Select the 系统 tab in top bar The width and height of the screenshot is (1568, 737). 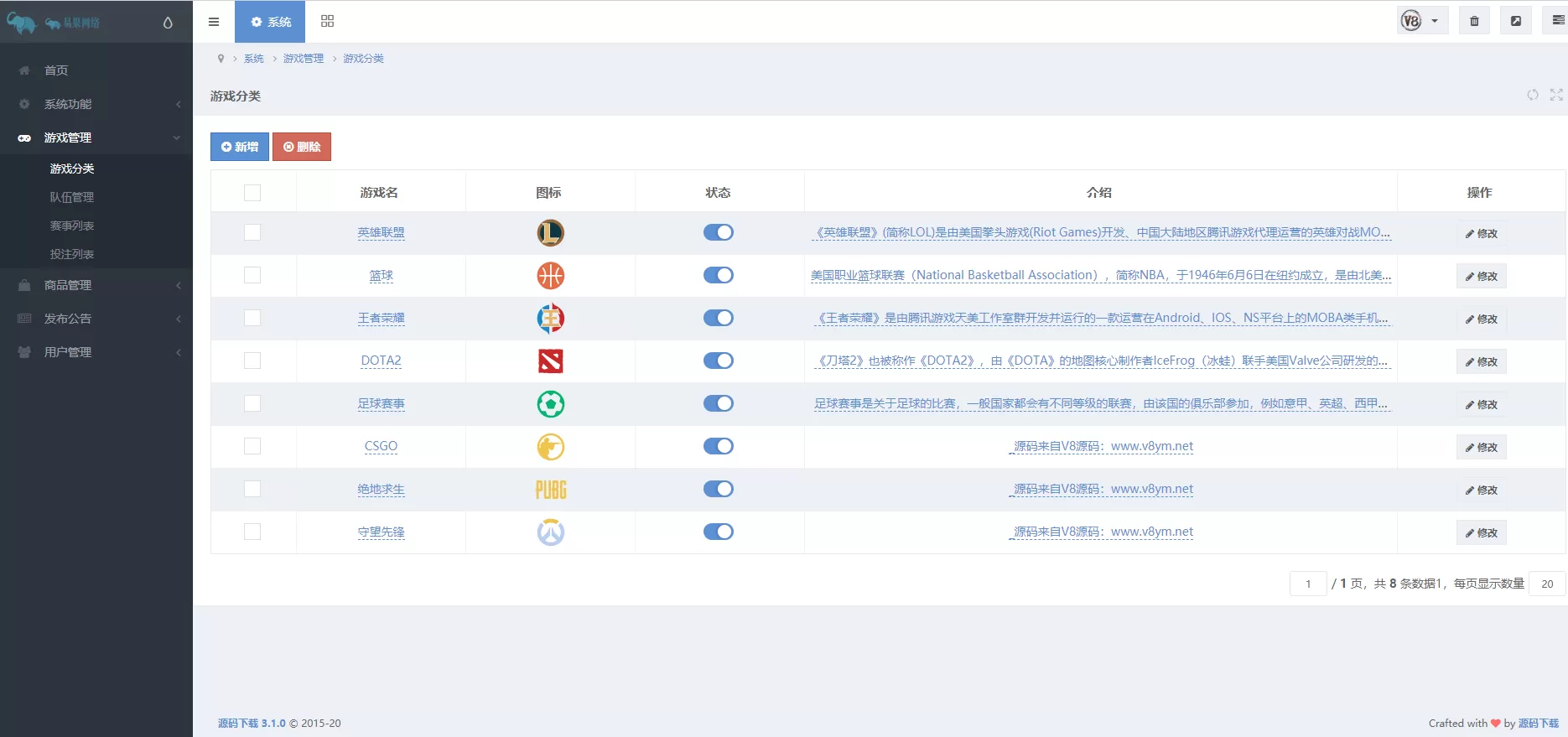270,22
